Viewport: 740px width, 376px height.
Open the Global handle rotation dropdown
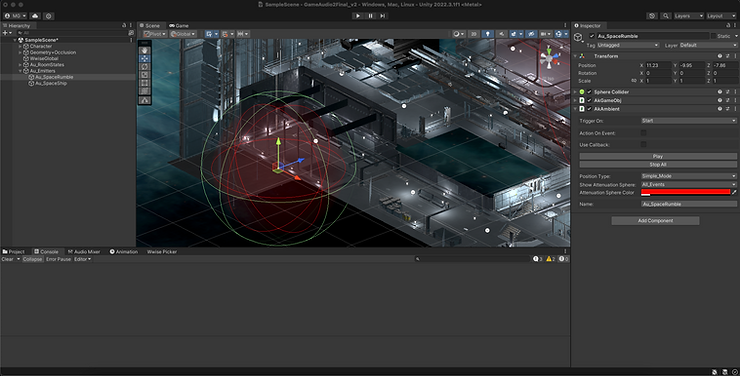point(183,34)
